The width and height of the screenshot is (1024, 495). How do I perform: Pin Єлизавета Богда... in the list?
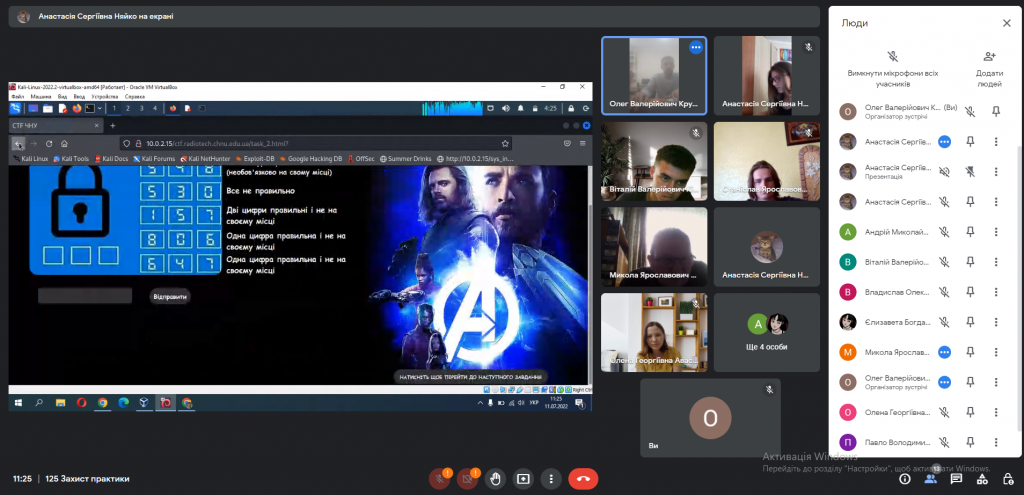[970, 322]
